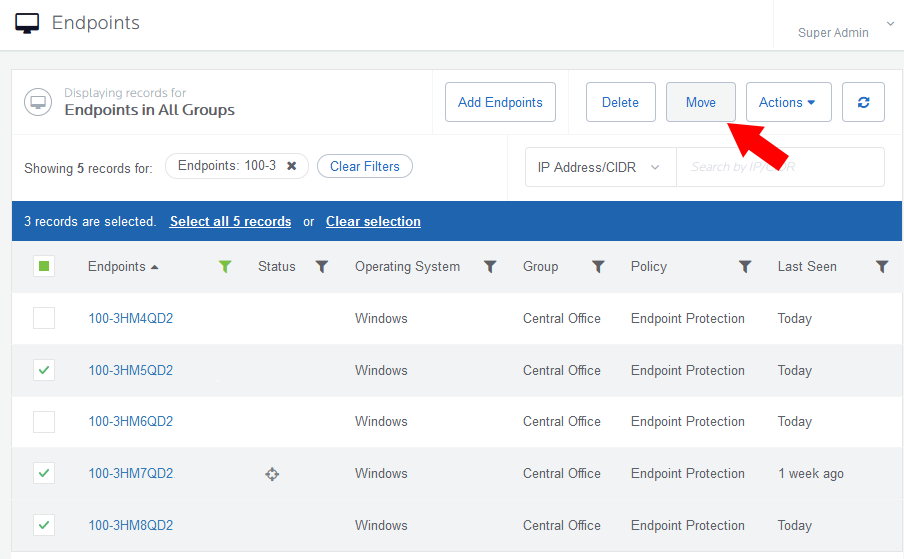This screenshot has width=904, height=559.
Task: Open the Group column filter icon
Action: click(x=598, y=267)
